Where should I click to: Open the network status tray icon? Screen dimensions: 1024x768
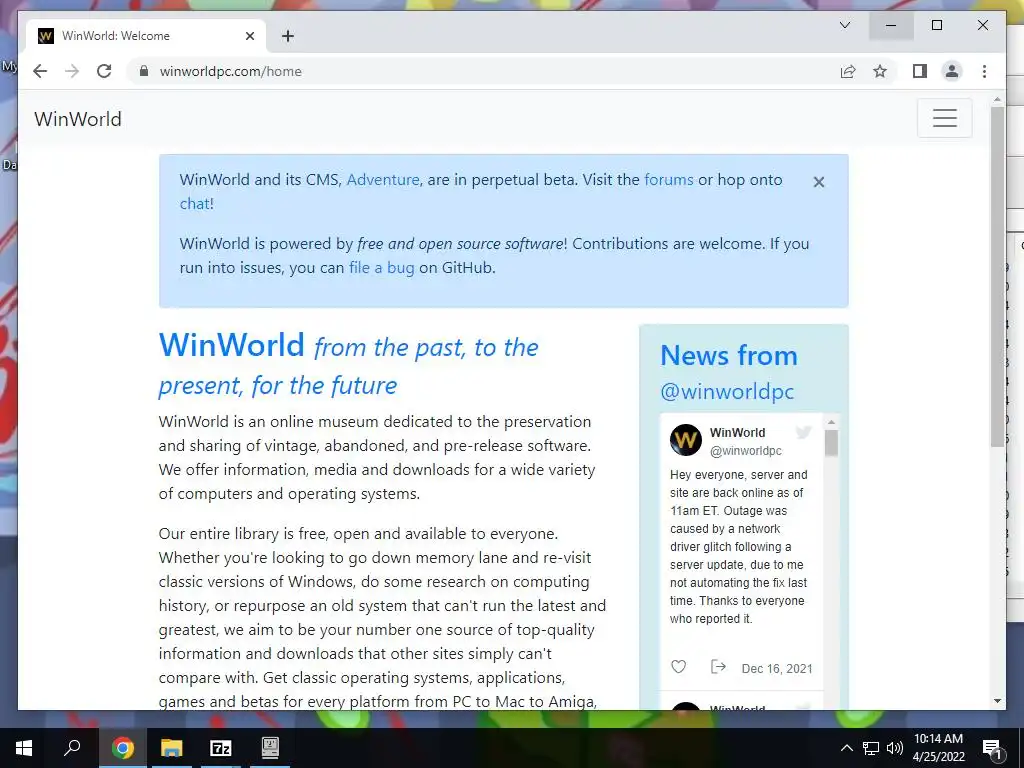coord(871,748)
